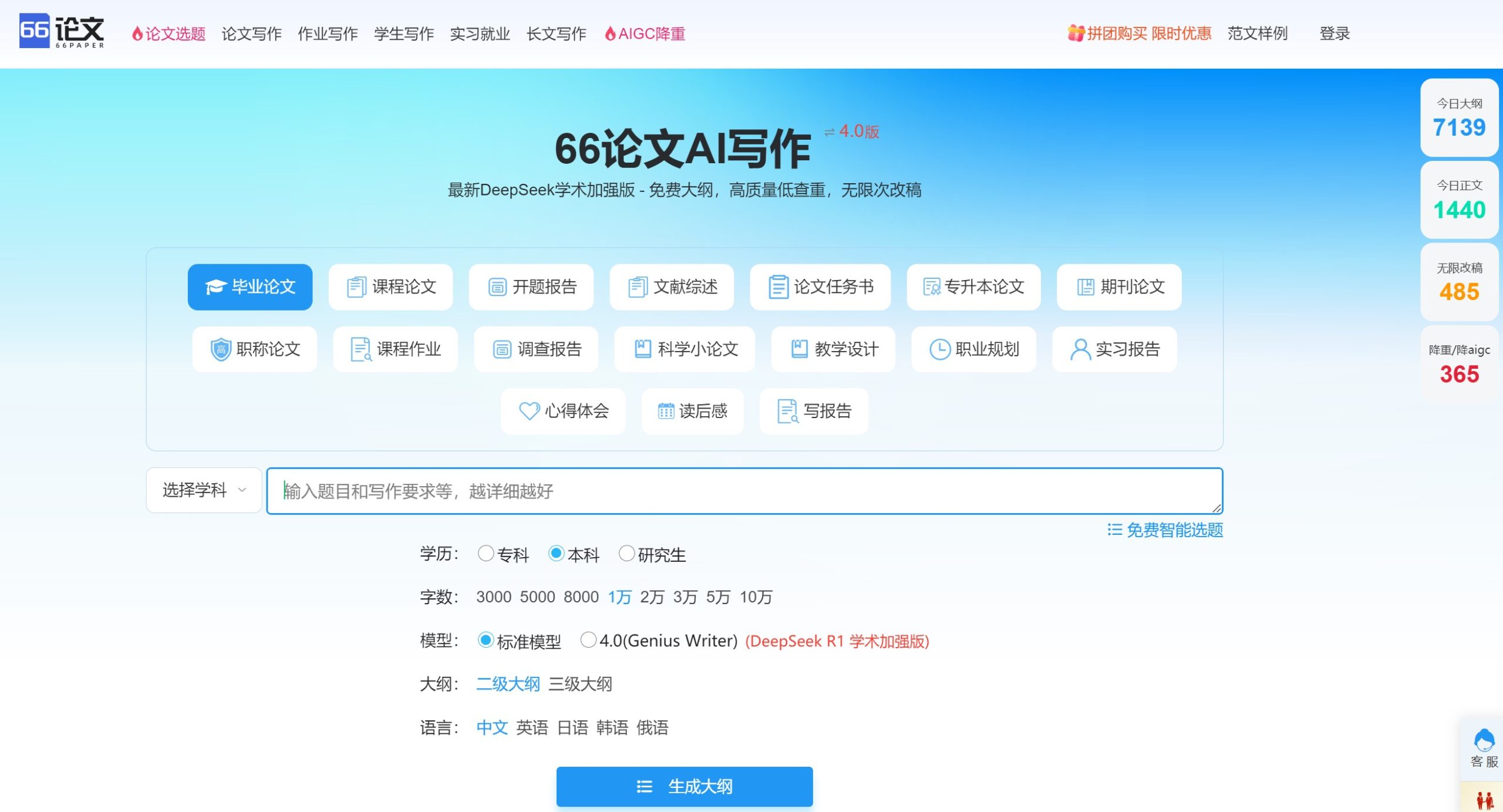Select the 实习报告 person icon
Viewport: 1503px width, 812px height.
(x=1114, y=349)
